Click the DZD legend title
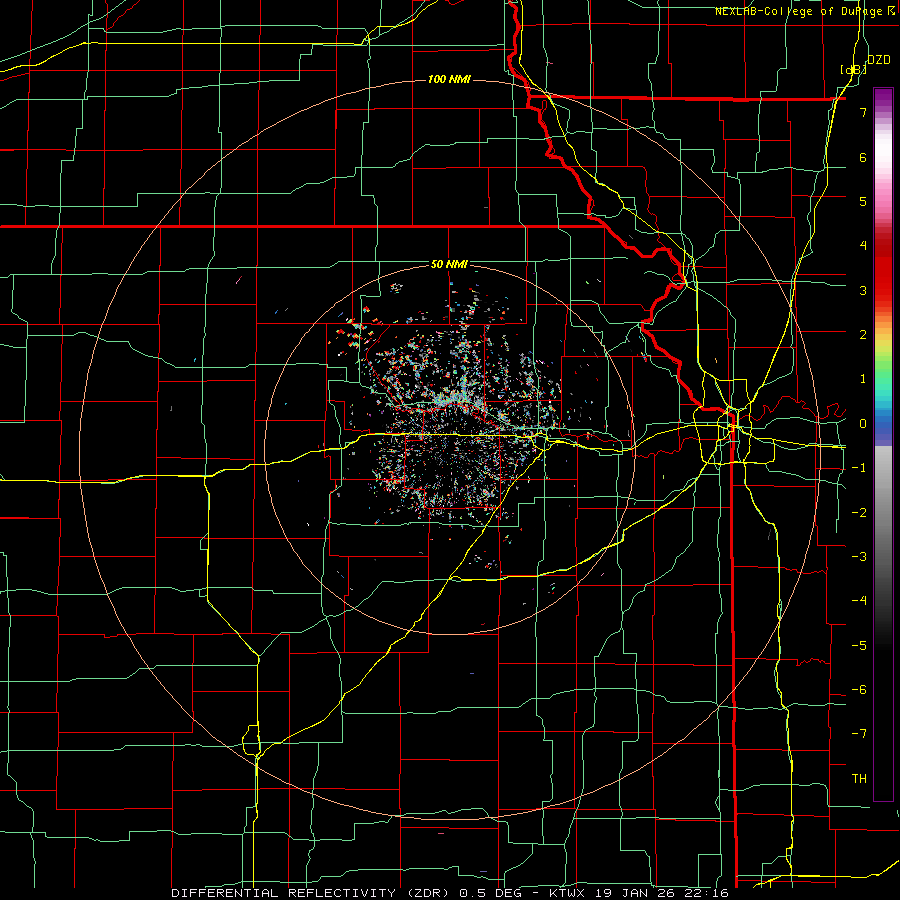 tap(878, 59)
